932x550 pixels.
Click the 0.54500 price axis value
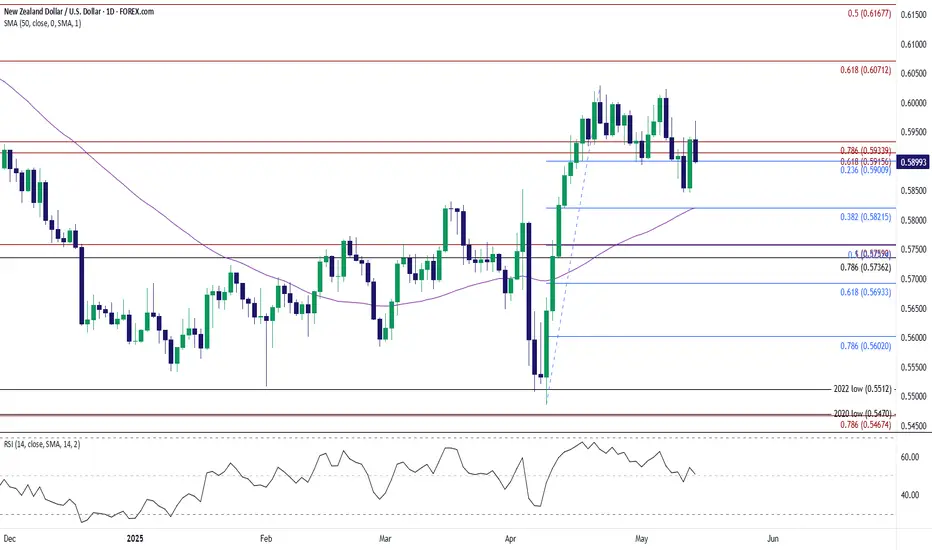tap(914, 426)
